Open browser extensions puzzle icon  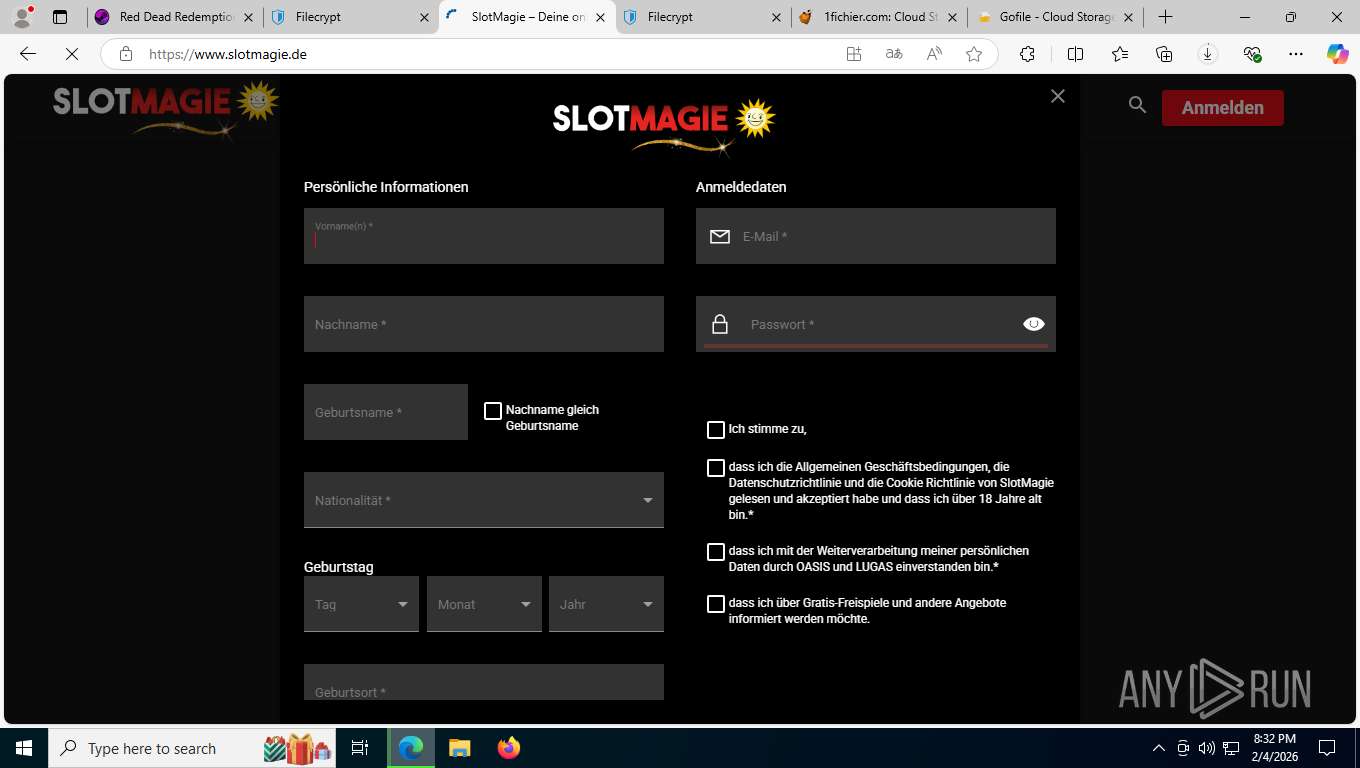point(1027,54)
